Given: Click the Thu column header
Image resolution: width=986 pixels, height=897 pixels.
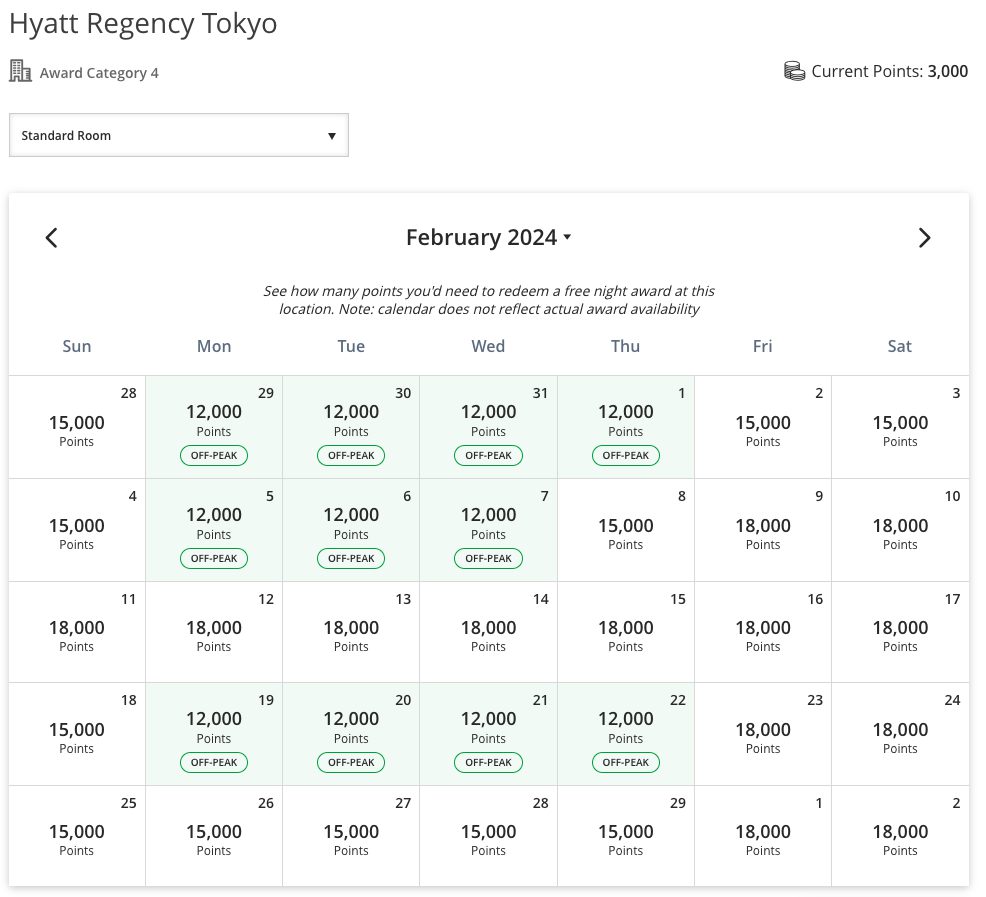Looking at the screenshot, I should [x=625, y=346].
